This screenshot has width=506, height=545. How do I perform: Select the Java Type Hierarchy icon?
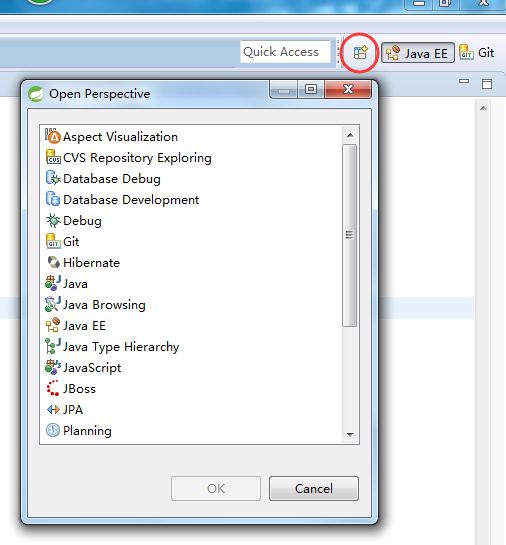pos(53,346)
